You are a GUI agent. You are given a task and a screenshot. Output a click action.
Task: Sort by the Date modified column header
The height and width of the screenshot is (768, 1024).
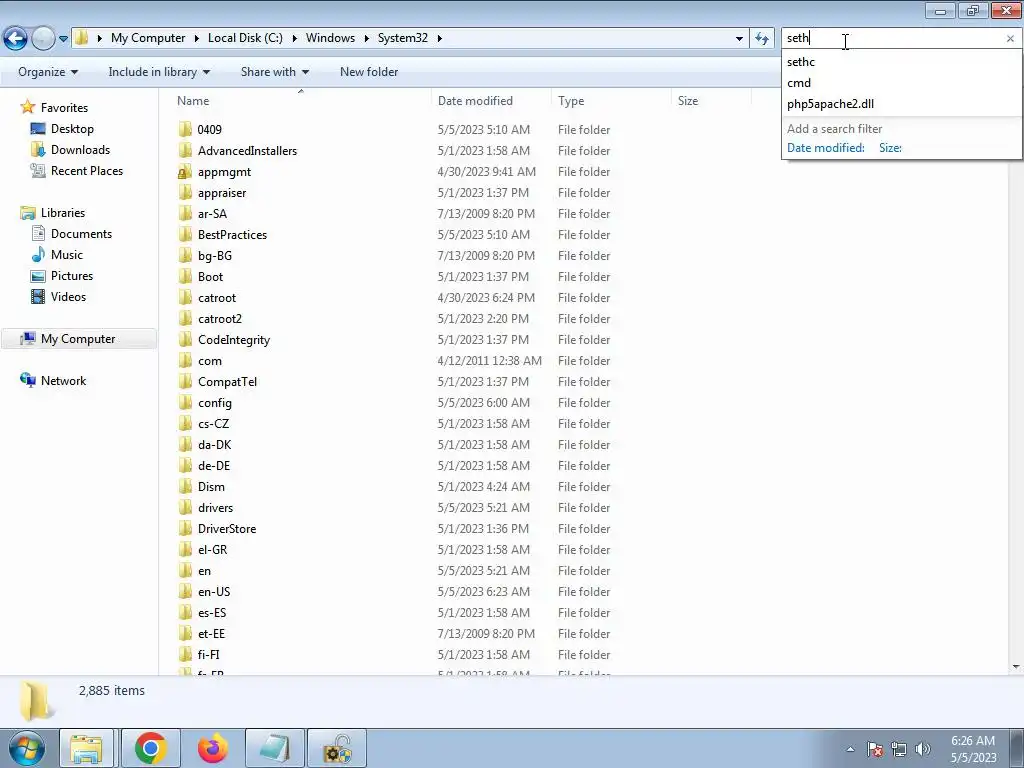[x=475, y=101]
